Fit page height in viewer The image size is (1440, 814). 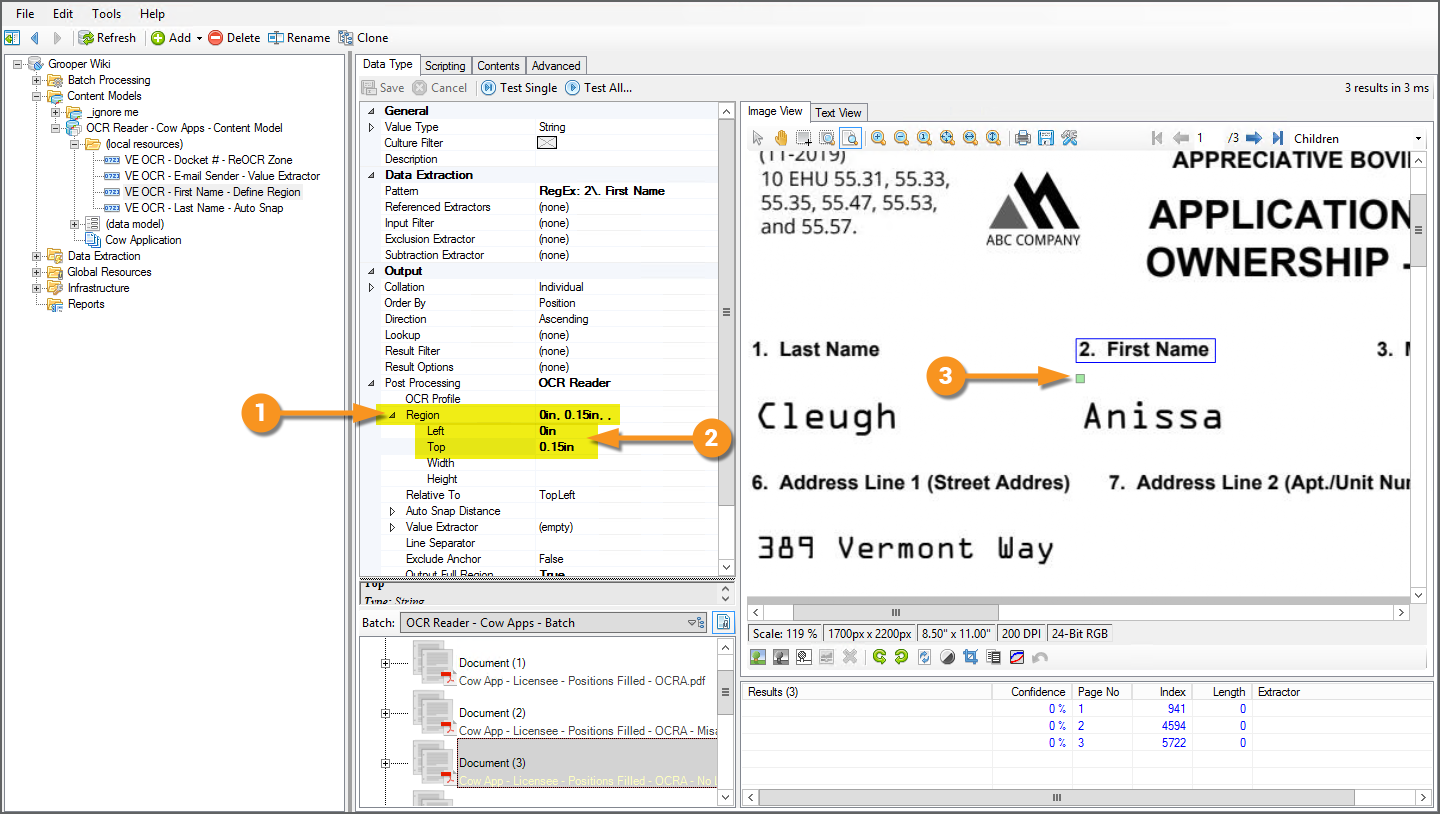tap(993, 138)
